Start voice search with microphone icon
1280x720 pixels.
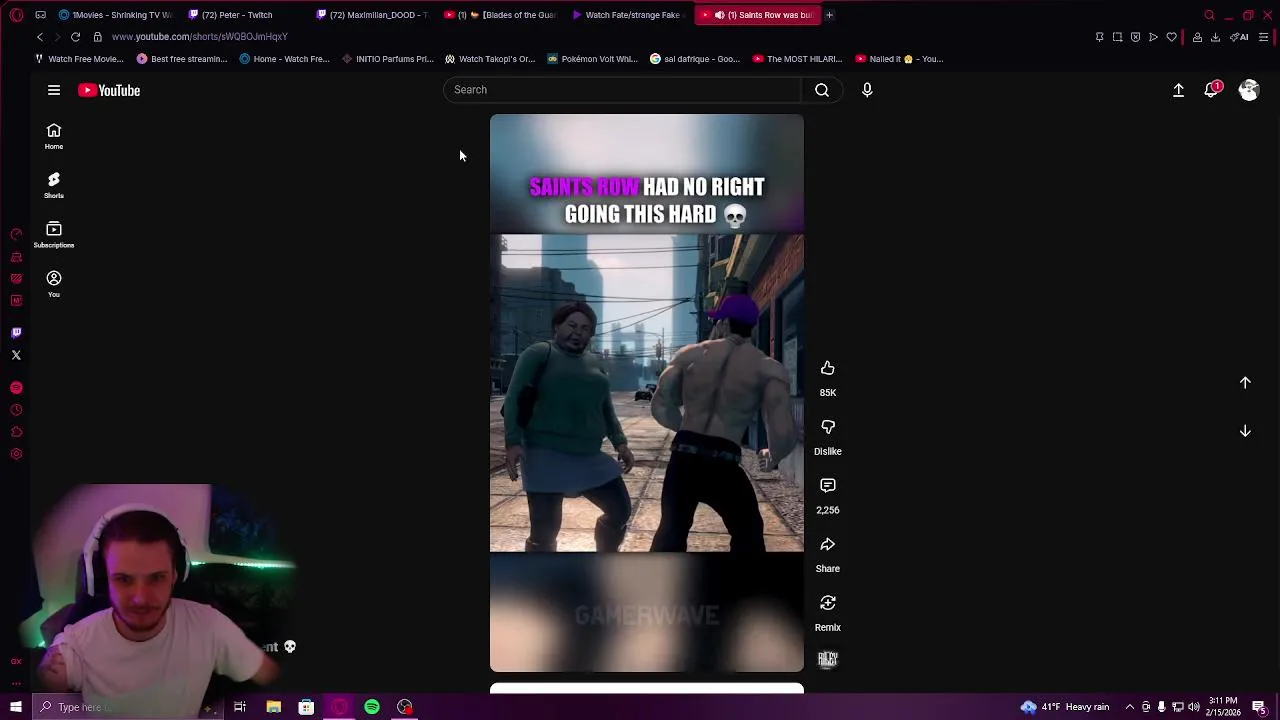pyautogui.click(x=867, y=90)
